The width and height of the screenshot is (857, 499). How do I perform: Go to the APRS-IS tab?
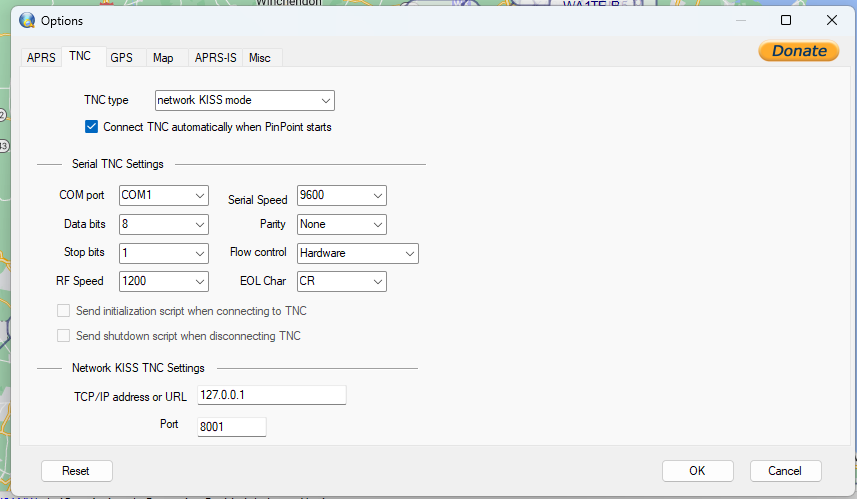[x=215, y=57]
